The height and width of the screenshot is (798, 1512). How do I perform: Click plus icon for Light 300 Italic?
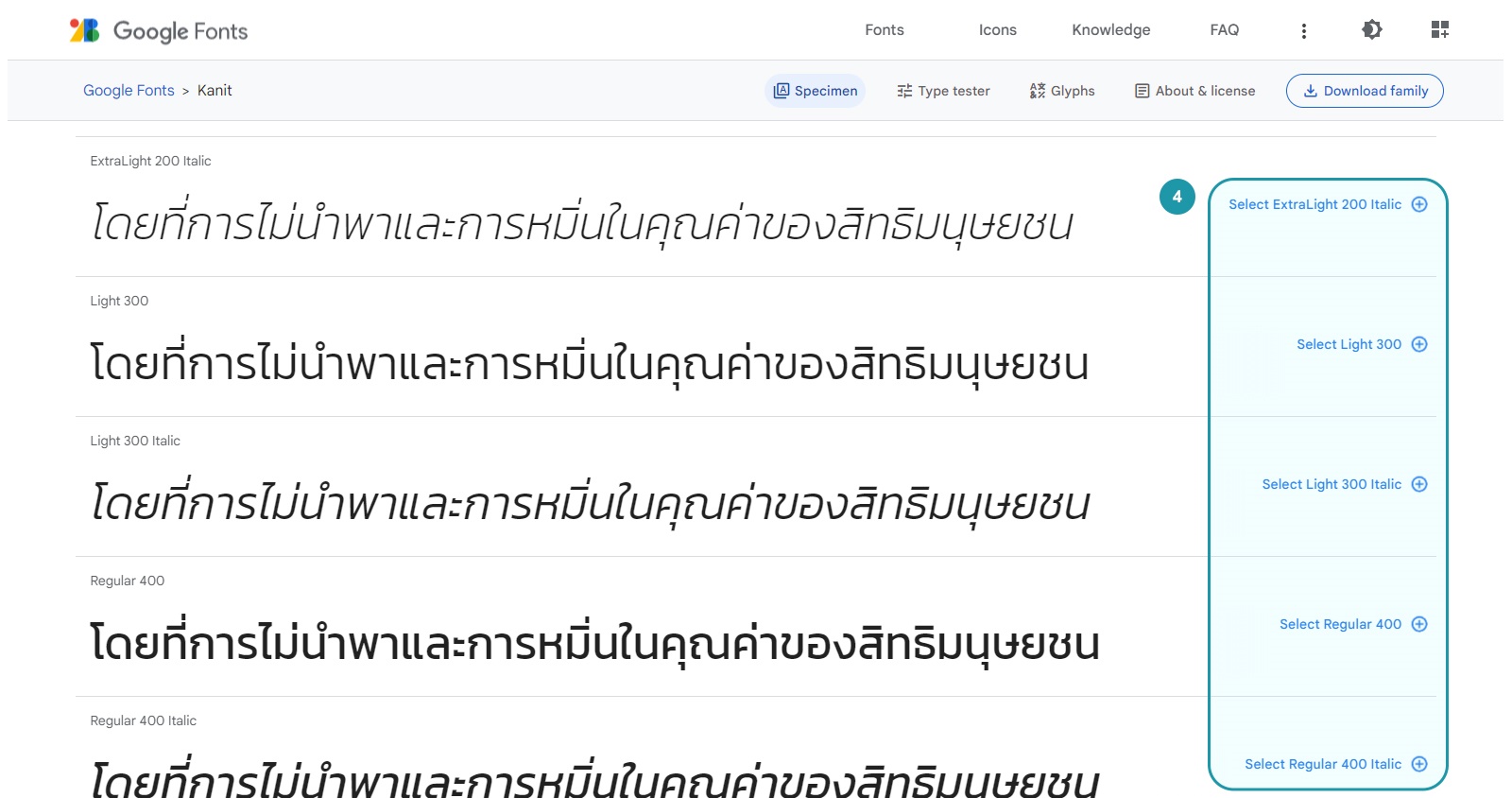tap(1419, 484)
